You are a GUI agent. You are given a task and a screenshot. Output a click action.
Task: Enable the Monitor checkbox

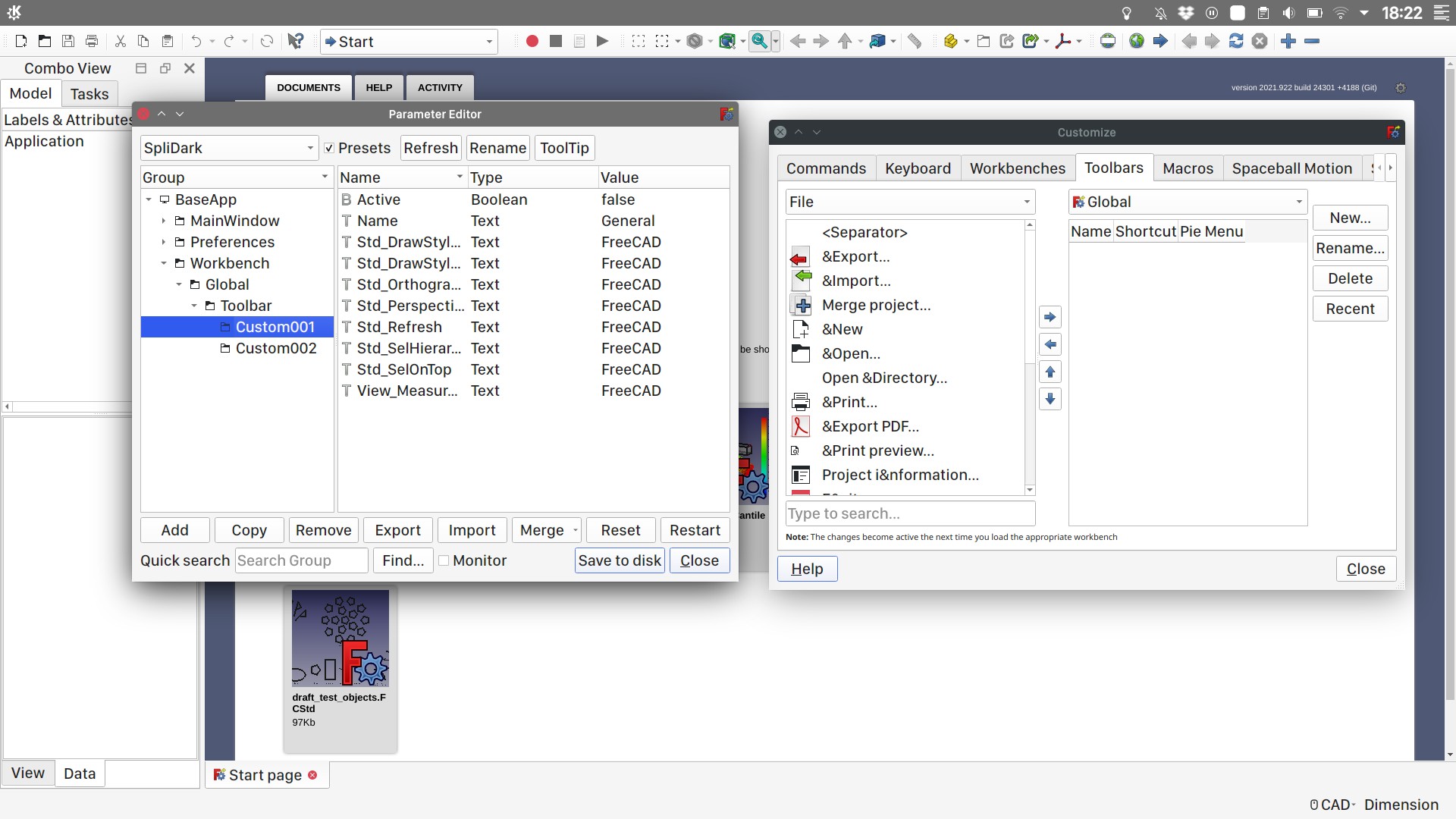tap(444, 560)
